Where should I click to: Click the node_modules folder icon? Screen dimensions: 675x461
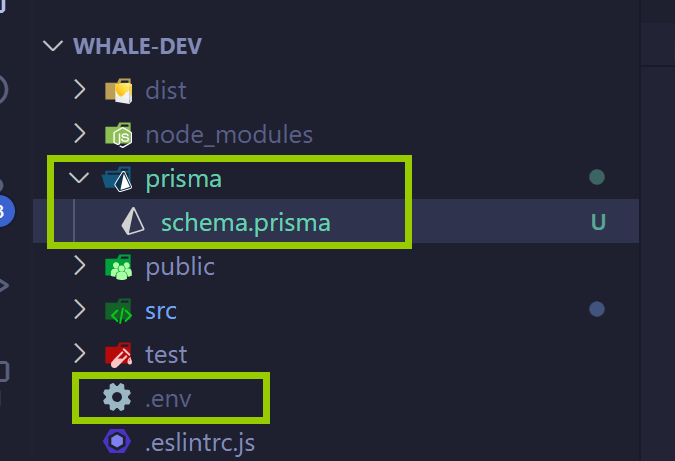(119, 135)
